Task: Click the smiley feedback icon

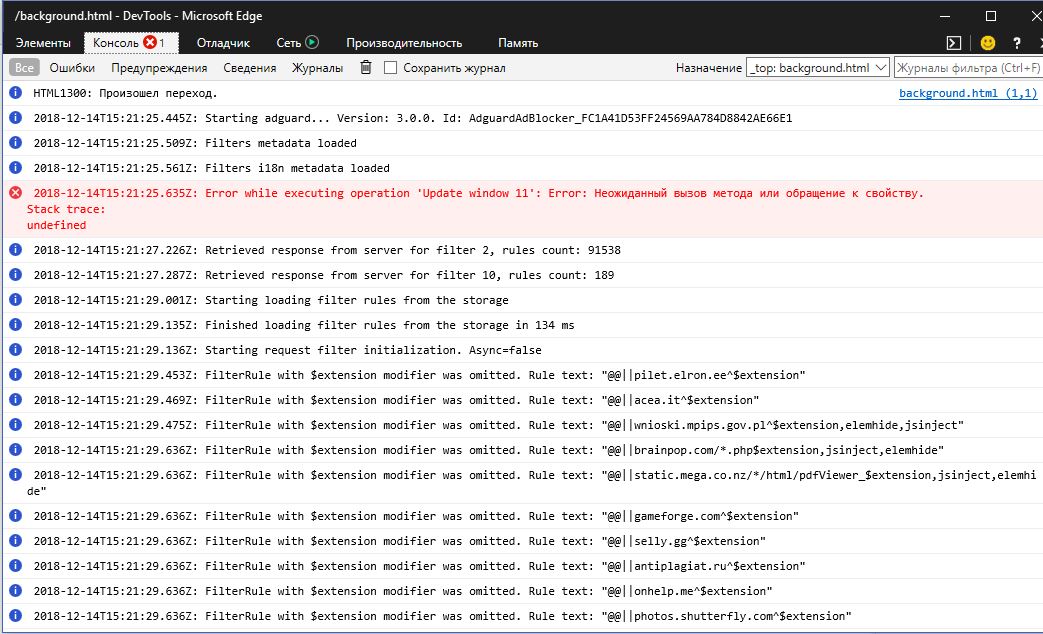Action: pos(988,43)
